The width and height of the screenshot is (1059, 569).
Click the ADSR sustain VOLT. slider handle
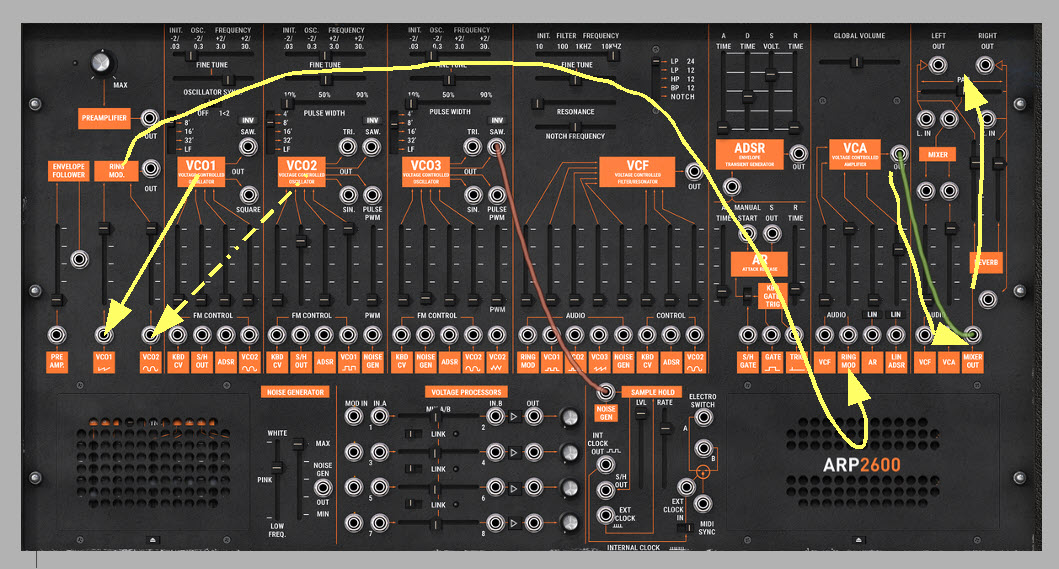point(771,75)
